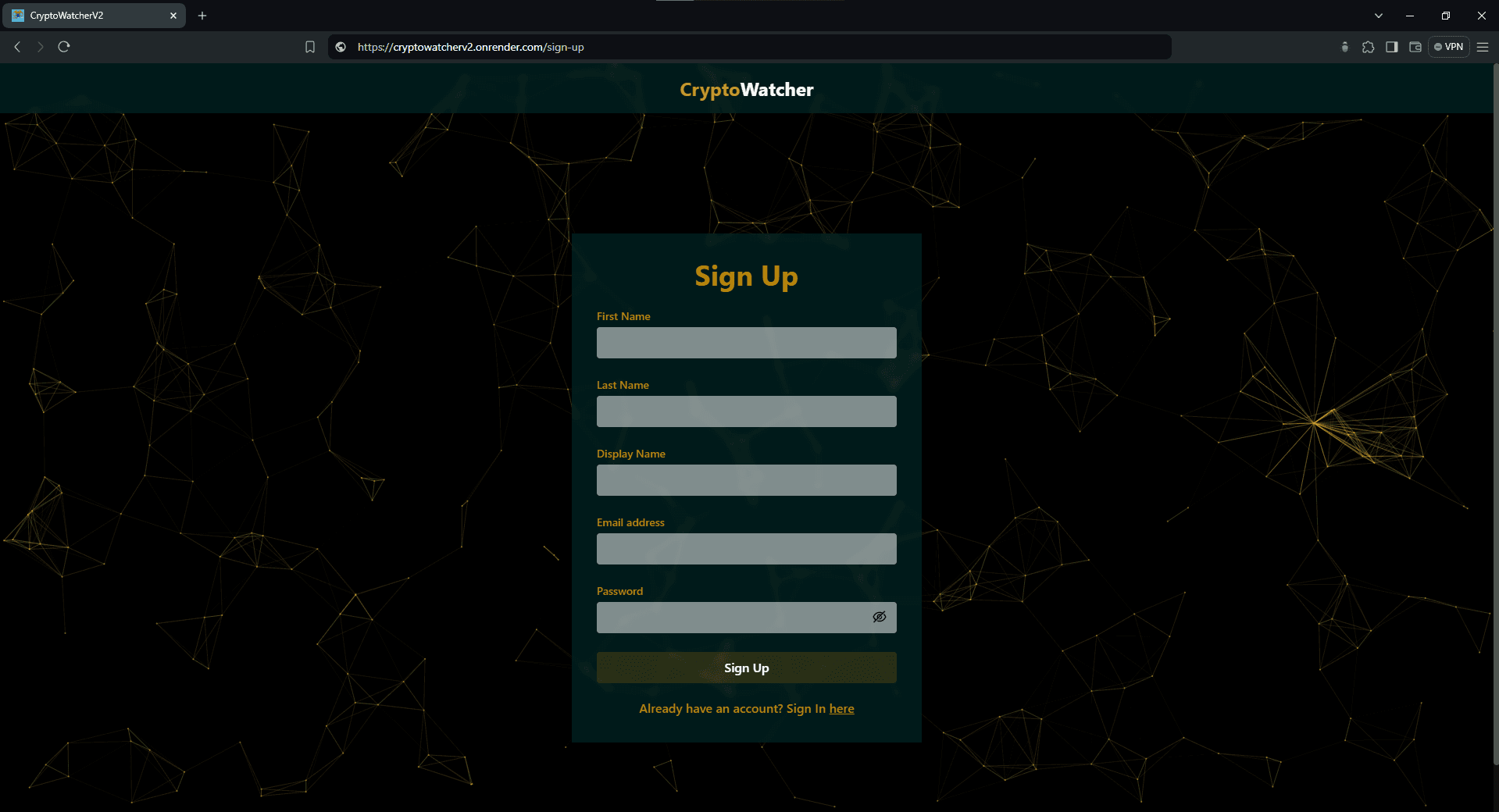Click the page vertical scrollbar

point(1495,414)
